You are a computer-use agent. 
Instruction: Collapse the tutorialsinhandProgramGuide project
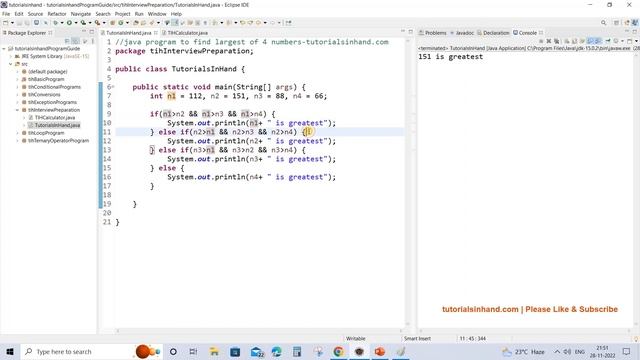coord(4,49)
